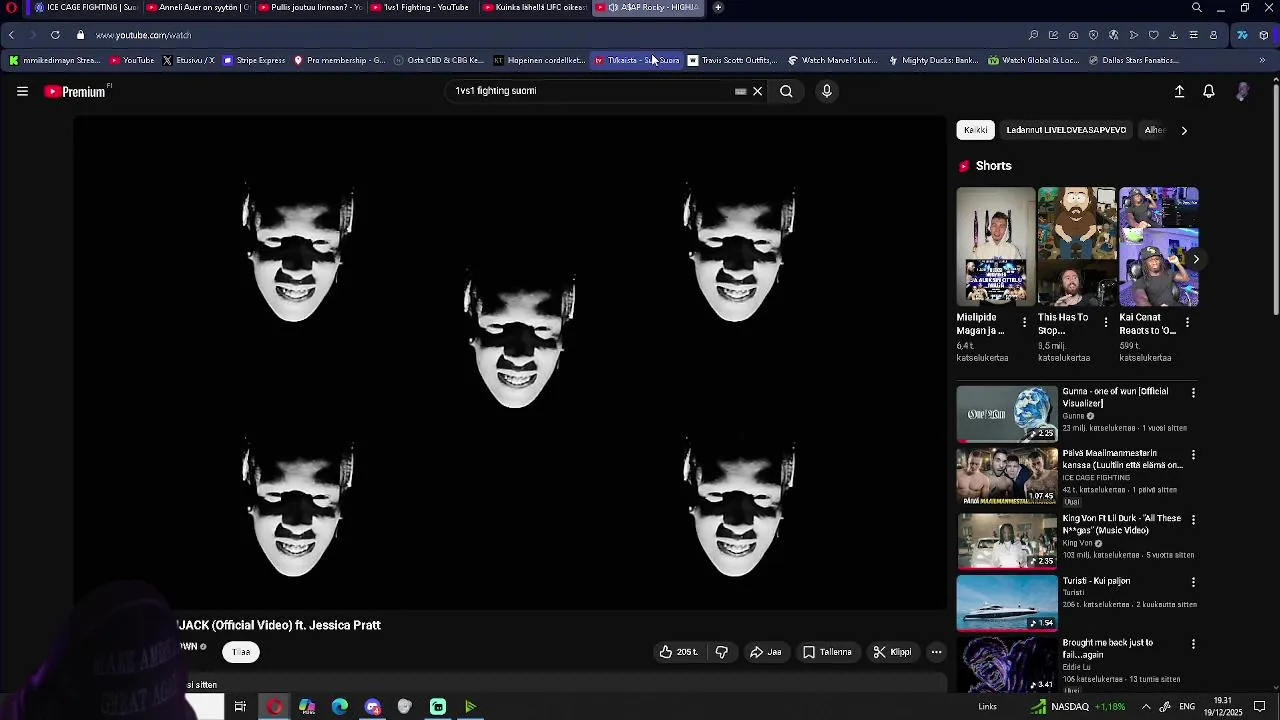1280x720 pixels.
Task: Open options for the Päivä Maailmanmestarin video
Action: tap(1193, 455)
